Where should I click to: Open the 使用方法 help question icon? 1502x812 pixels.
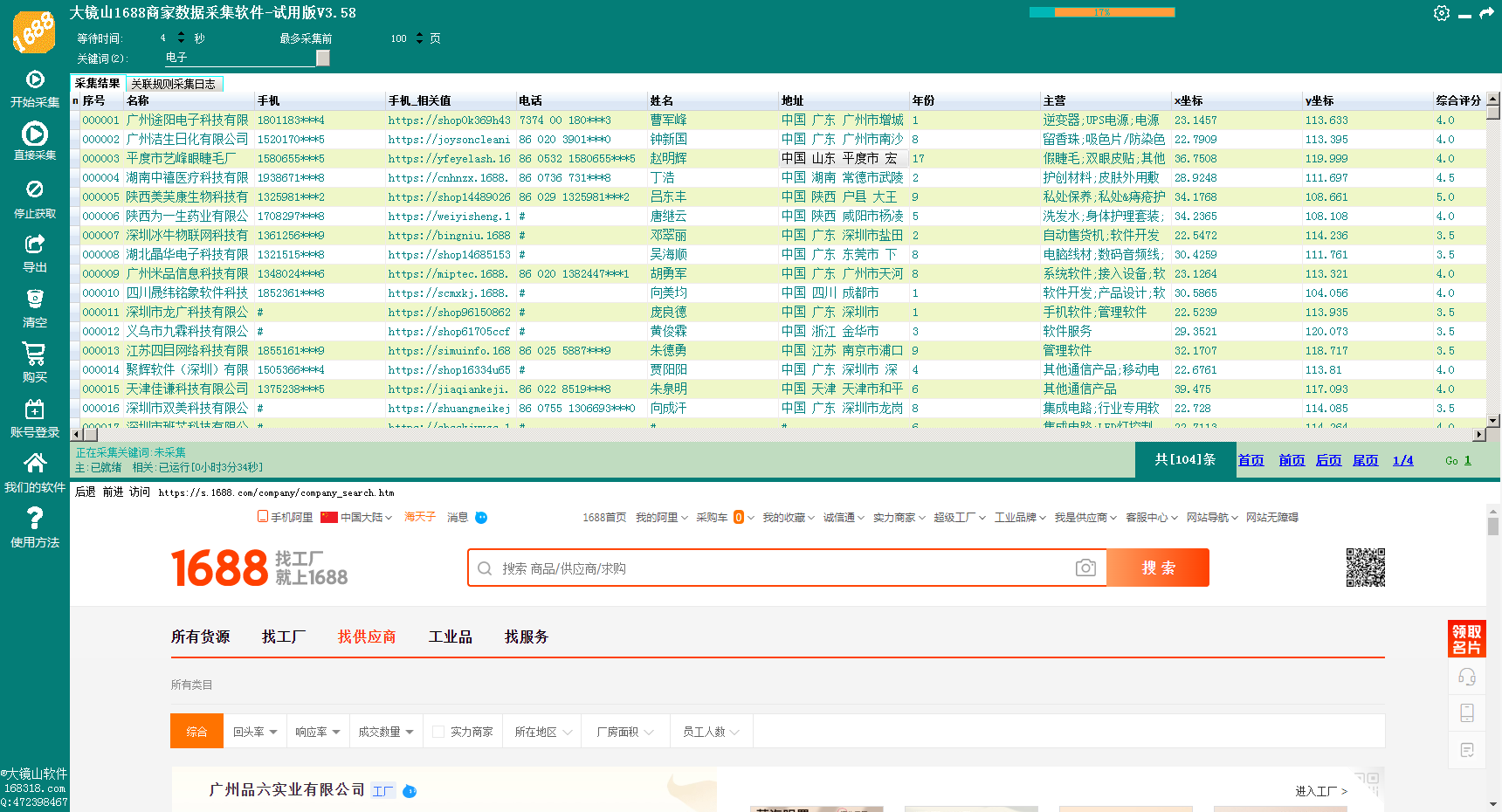coord(35,520)
